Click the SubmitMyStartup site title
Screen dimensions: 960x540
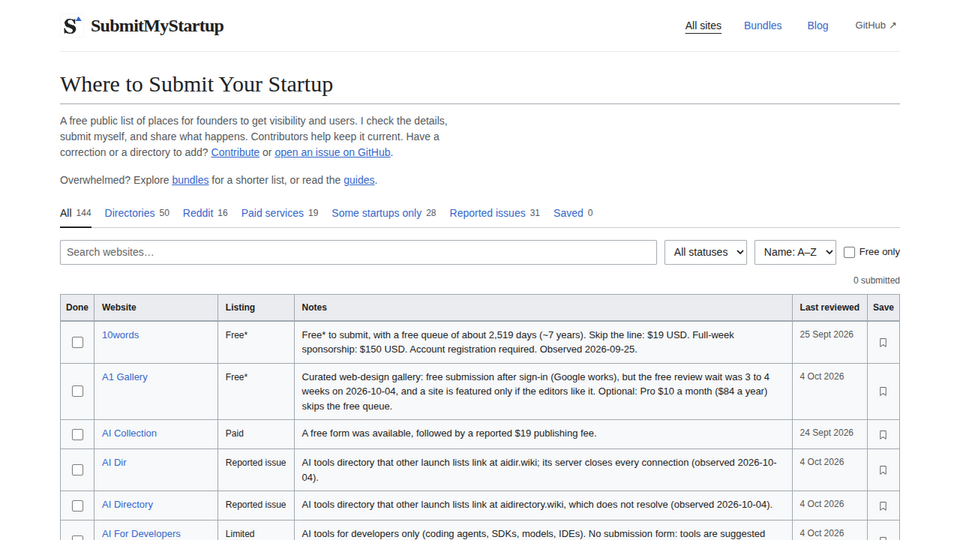157,26
